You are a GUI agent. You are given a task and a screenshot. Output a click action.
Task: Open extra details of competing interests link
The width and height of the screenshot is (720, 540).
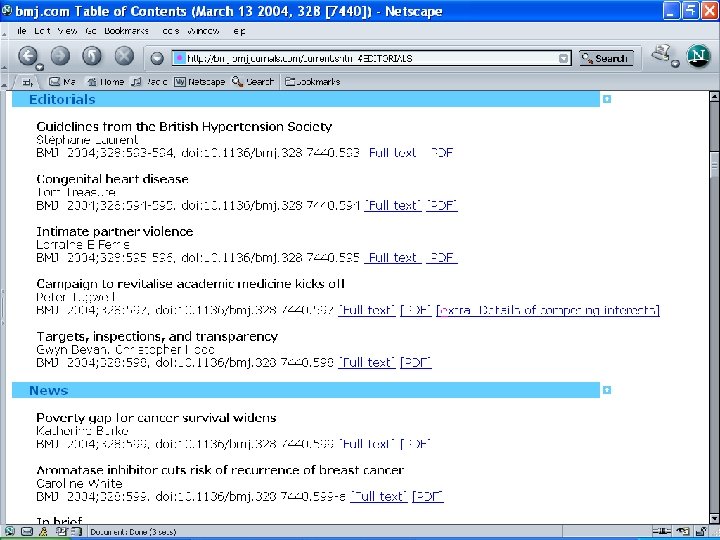[x=548, y=310]
